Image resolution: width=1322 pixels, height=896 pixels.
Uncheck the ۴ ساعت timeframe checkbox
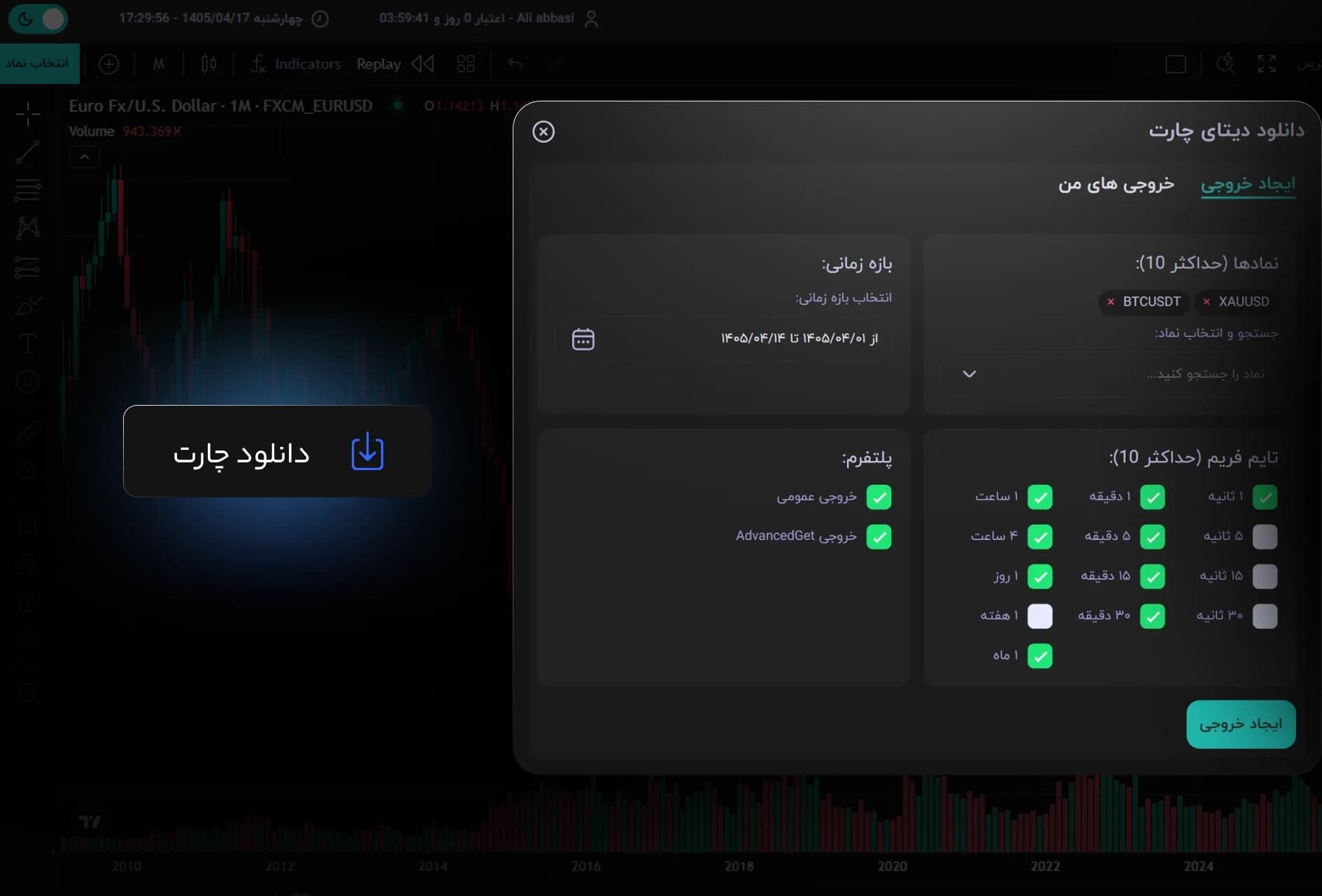click(1040, 536)
